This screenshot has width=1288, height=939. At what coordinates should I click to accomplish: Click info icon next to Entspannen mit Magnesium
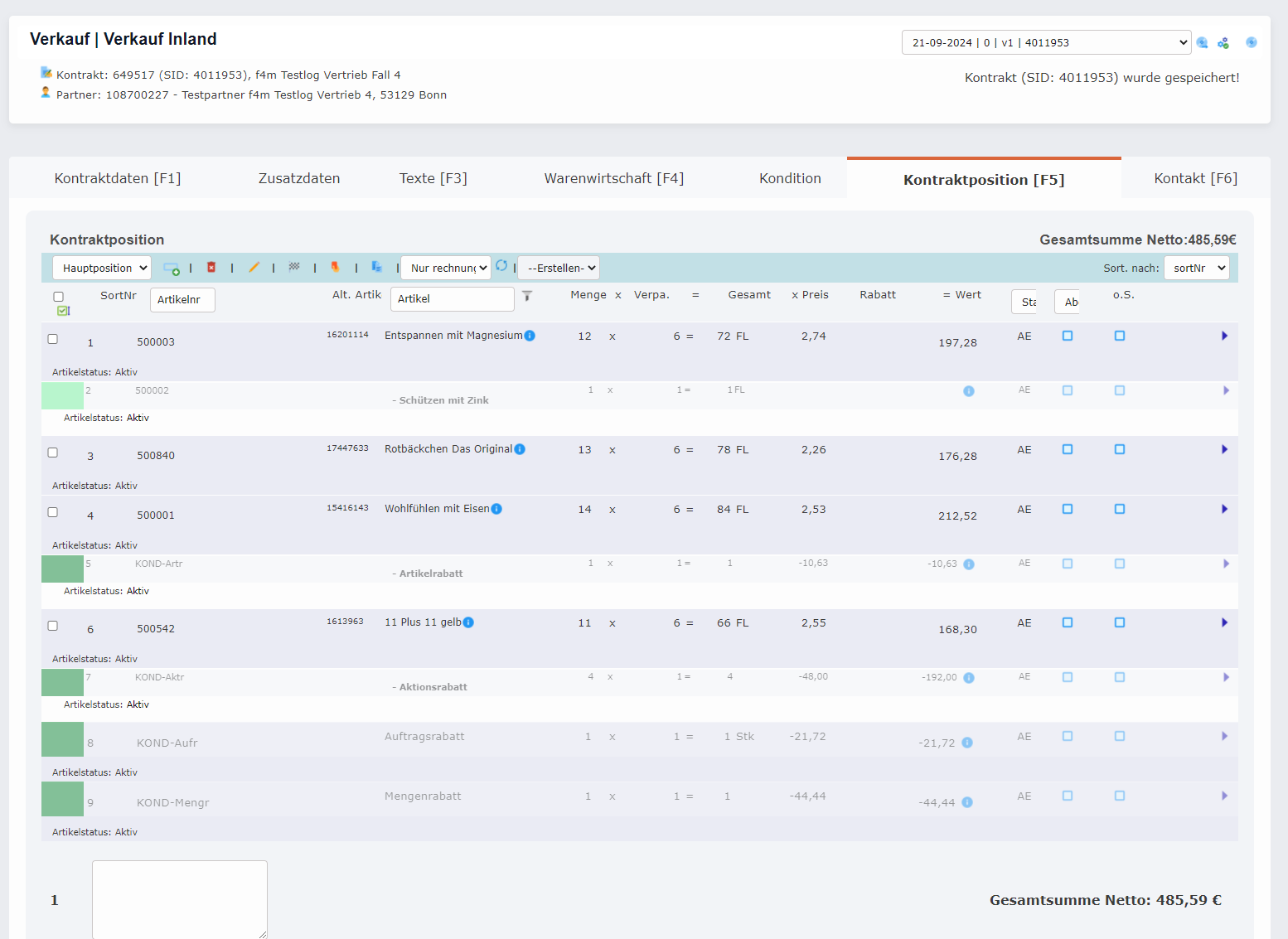530,336
